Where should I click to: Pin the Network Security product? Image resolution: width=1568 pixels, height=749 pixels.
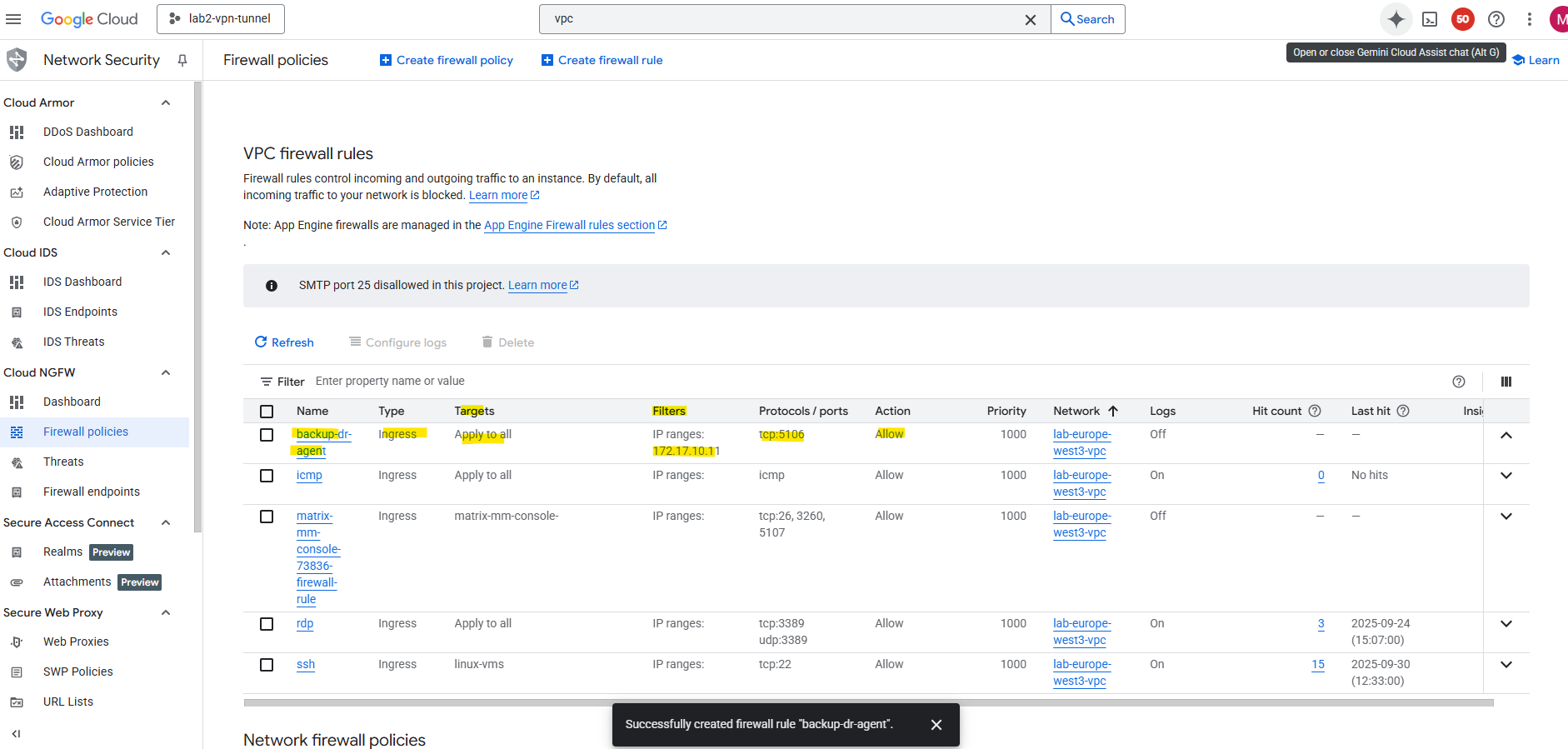coord(182,60)
